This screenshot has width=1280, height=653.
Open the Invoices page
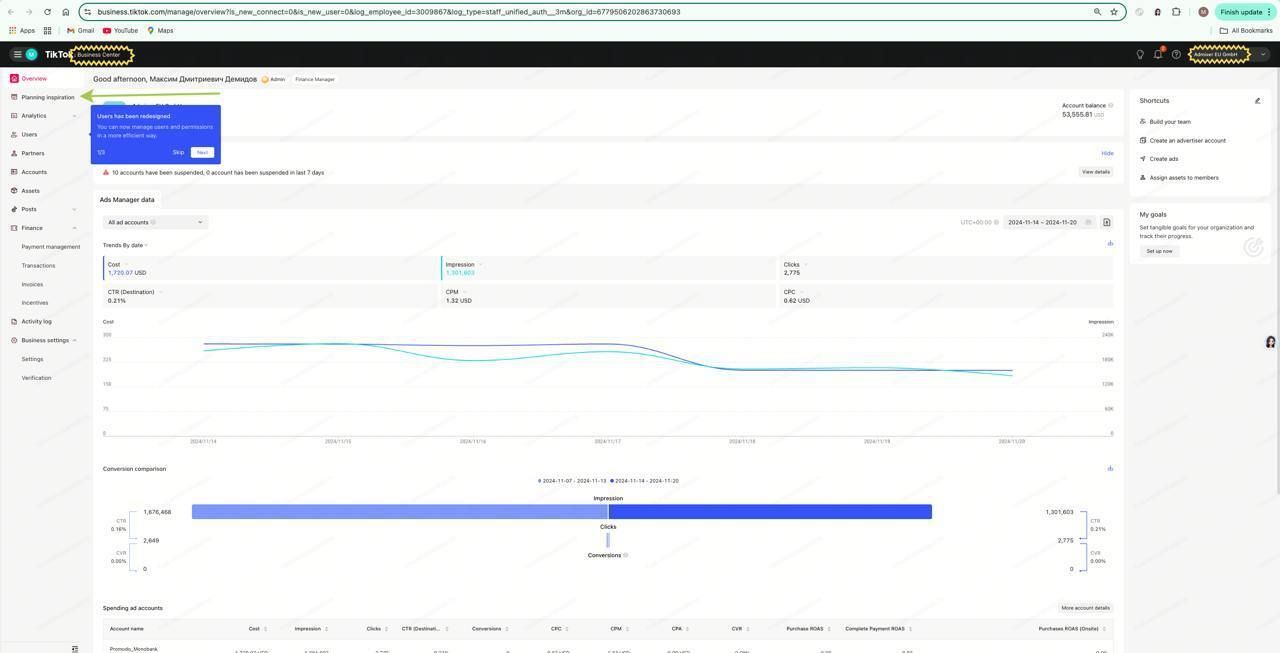32,284
